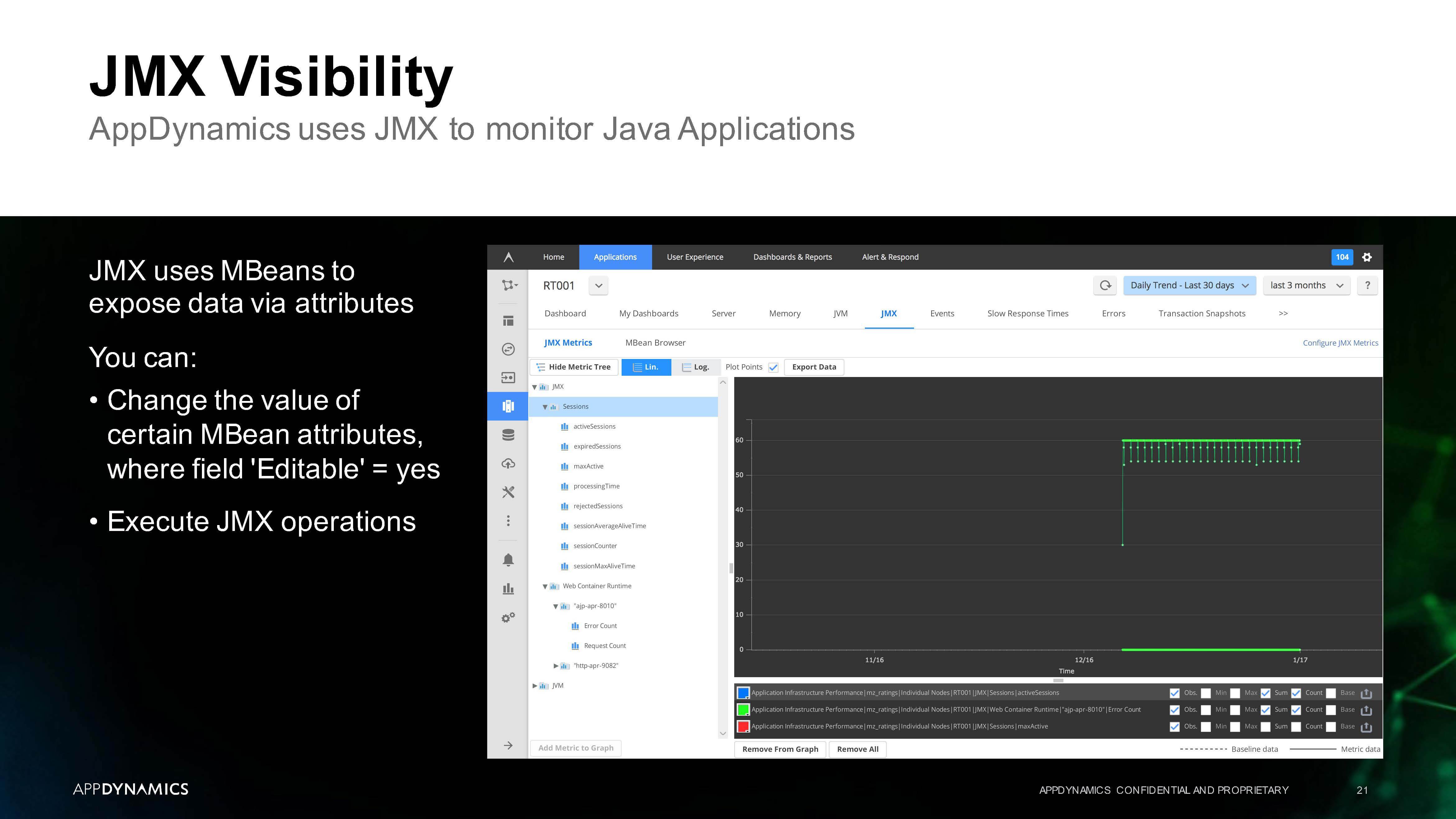Screen dimensions: 1456x819
Task: Click the metric tree scroll down arrow
Action: 722,733
